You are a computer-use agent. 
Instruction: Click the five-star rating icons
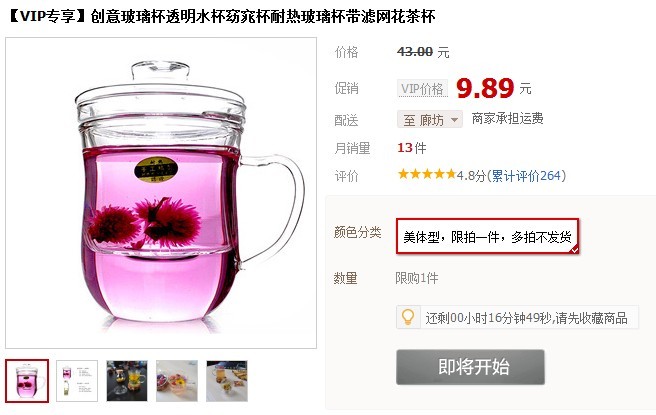(427, 174)
